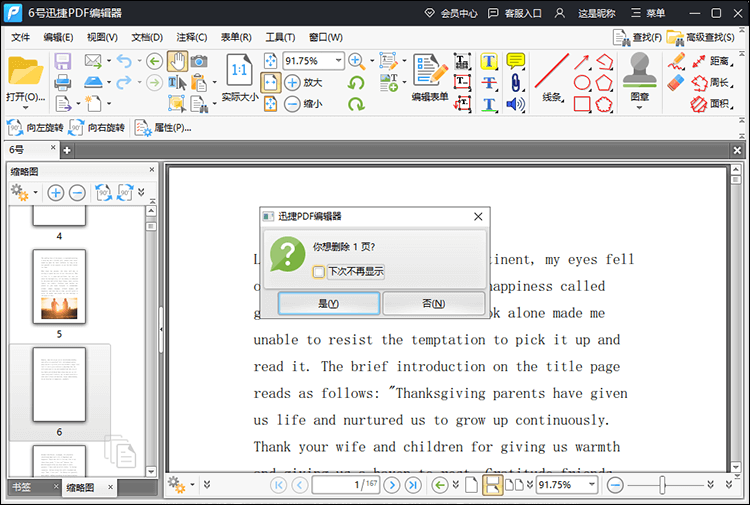Confirm deletion with 是(Y) button

click(329, 304)
